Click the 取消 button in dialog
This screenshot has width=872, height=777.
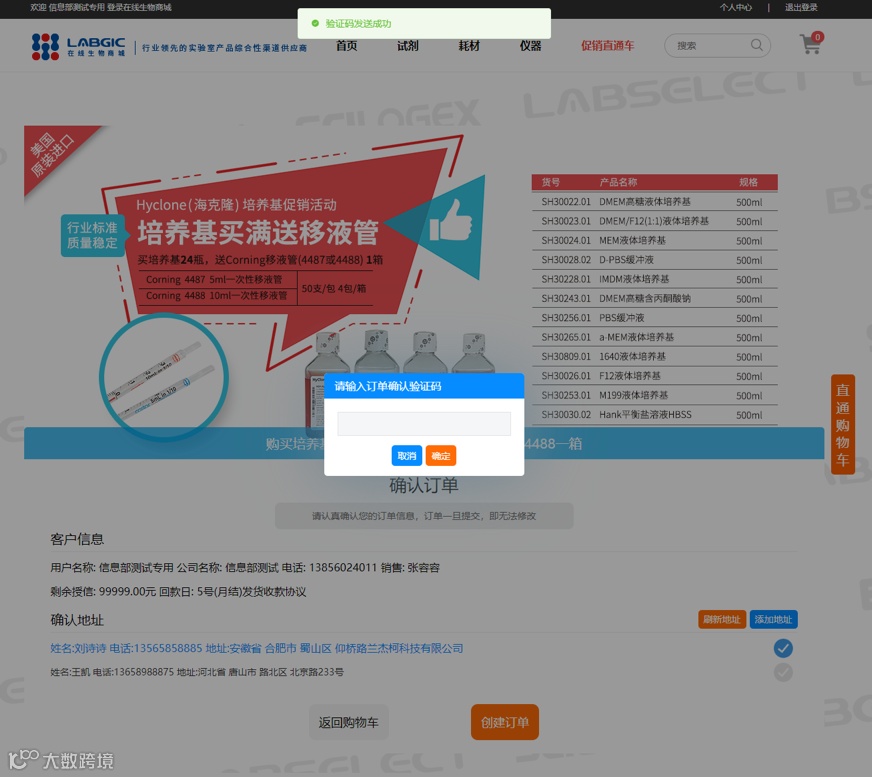tap(407, 456)
